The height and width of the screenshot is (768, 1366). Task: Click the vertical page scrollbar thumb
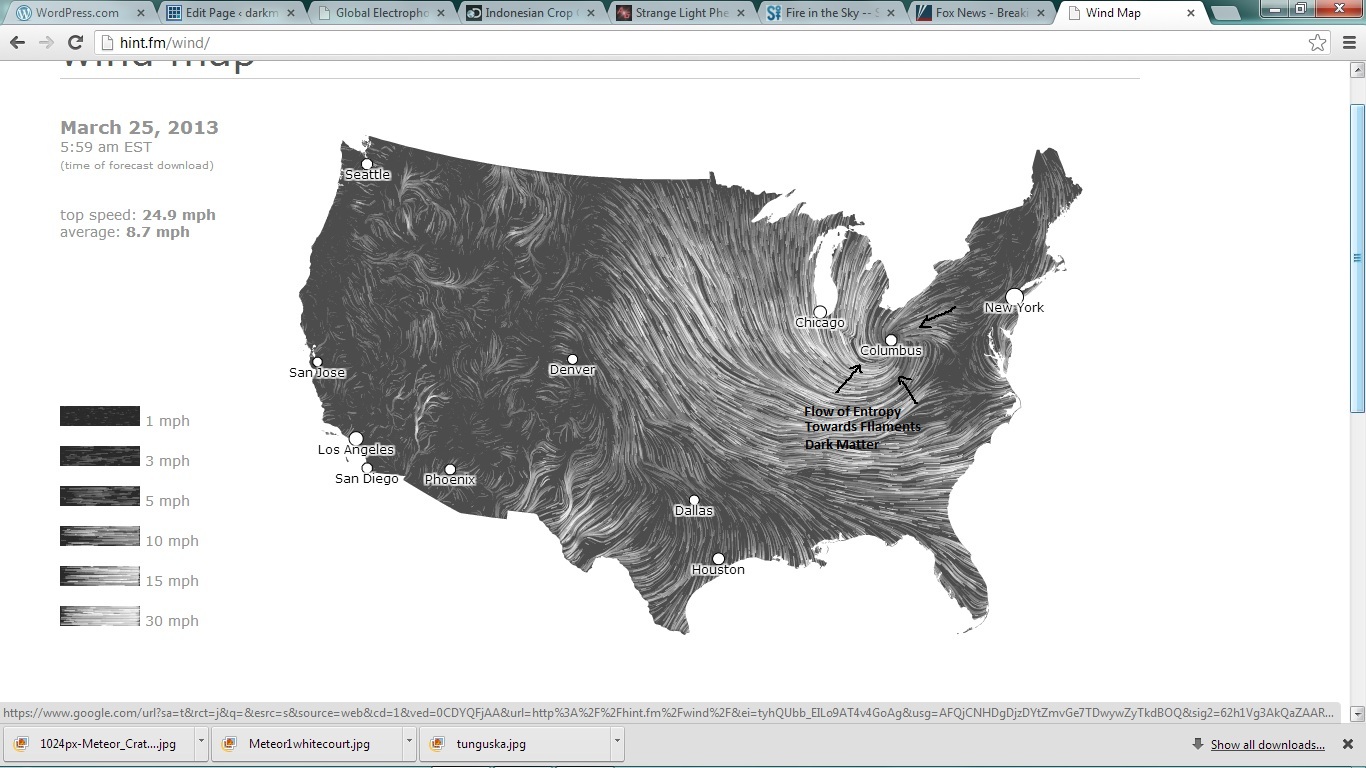click(1357, 258)
